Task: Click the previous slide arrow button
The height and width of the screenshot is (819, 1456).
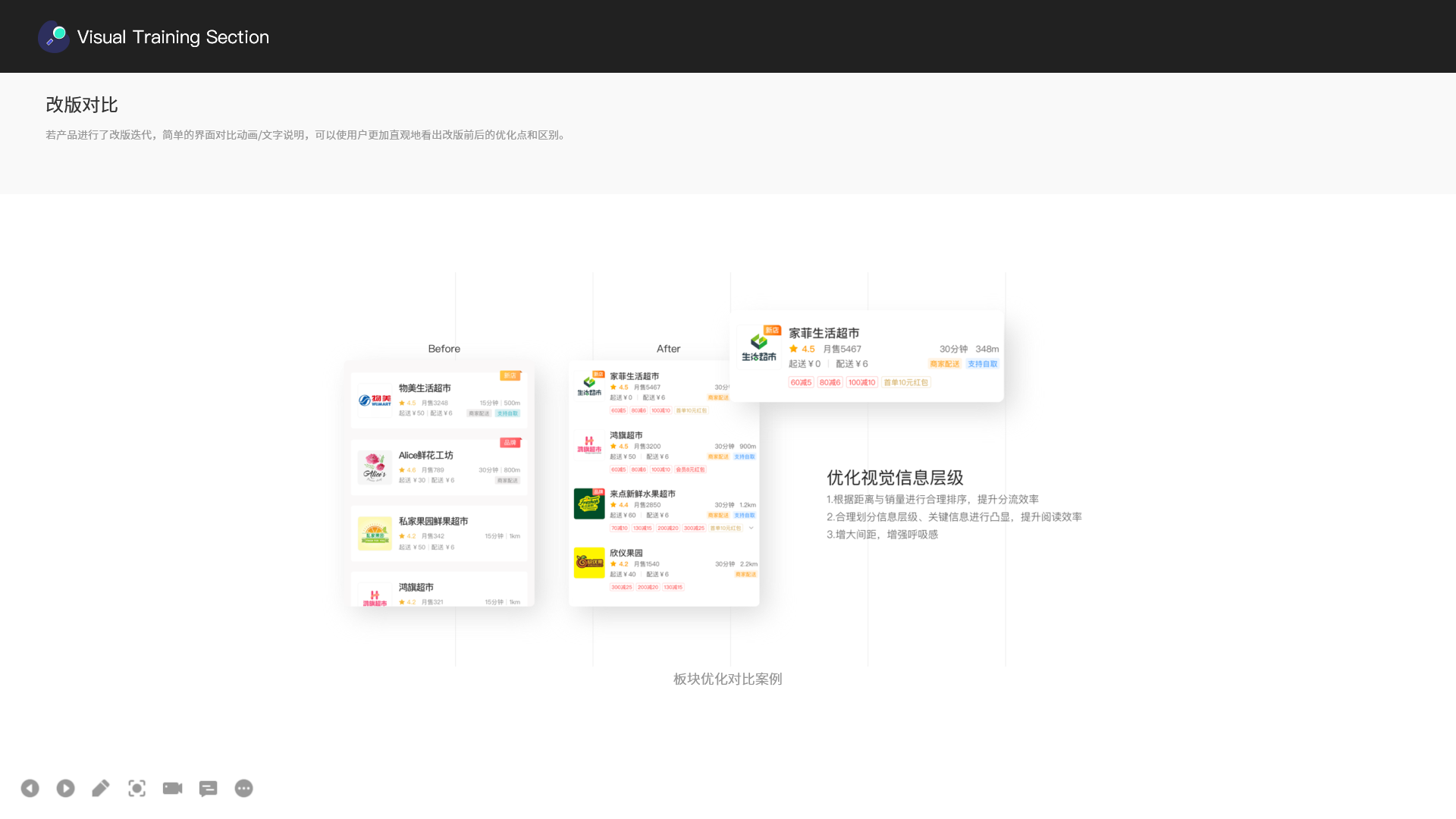Action: click(30, 788)
